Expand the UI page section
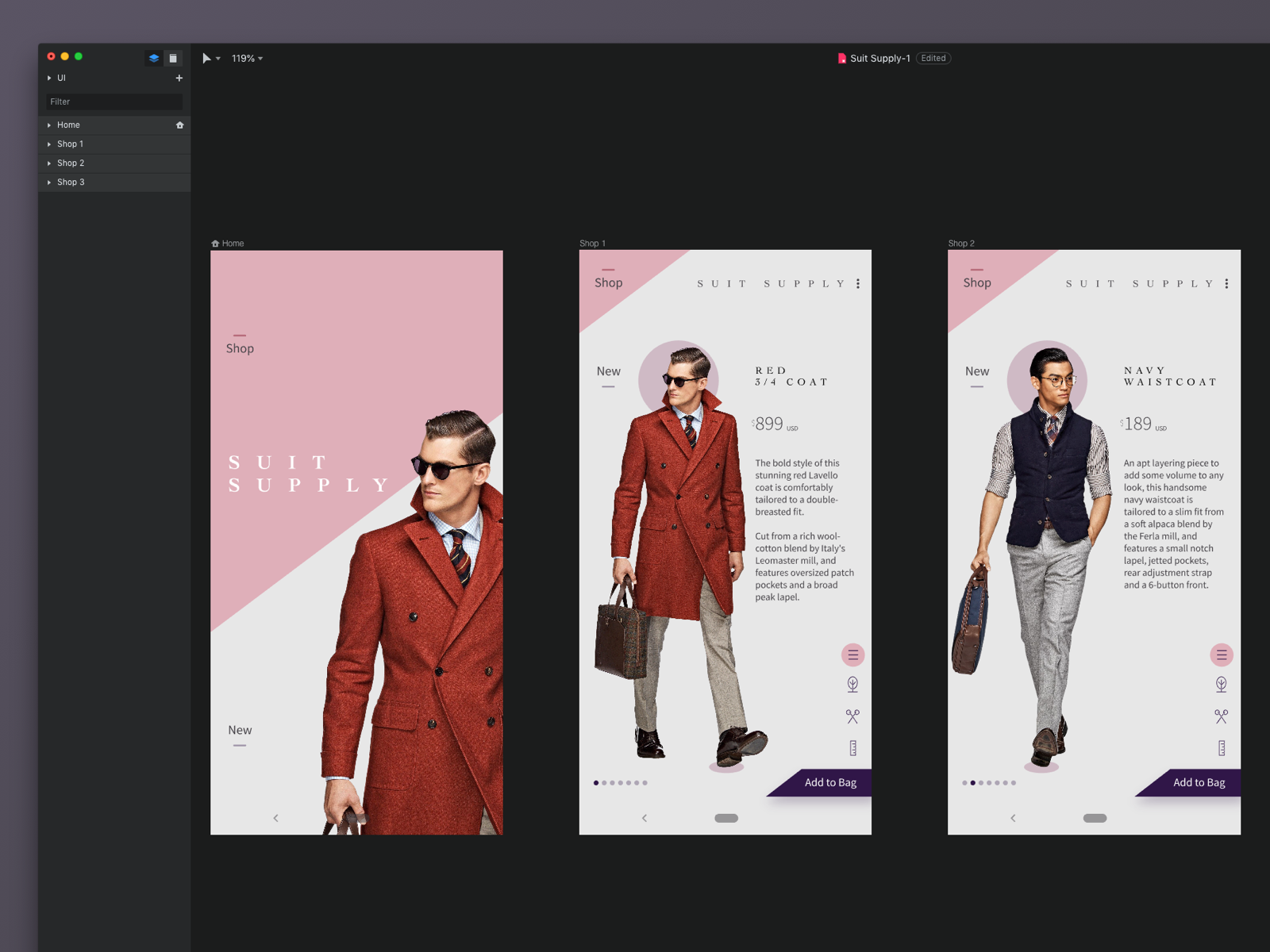This screenshot has height=952, width=1270. [49, 78]
